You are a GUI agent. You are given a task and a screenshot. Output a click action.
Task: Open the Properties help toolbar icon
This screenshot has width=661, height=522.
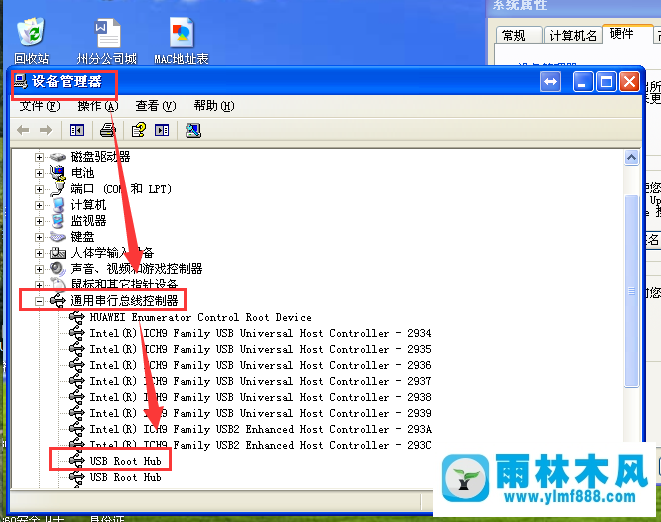click(x=138, y=130)
